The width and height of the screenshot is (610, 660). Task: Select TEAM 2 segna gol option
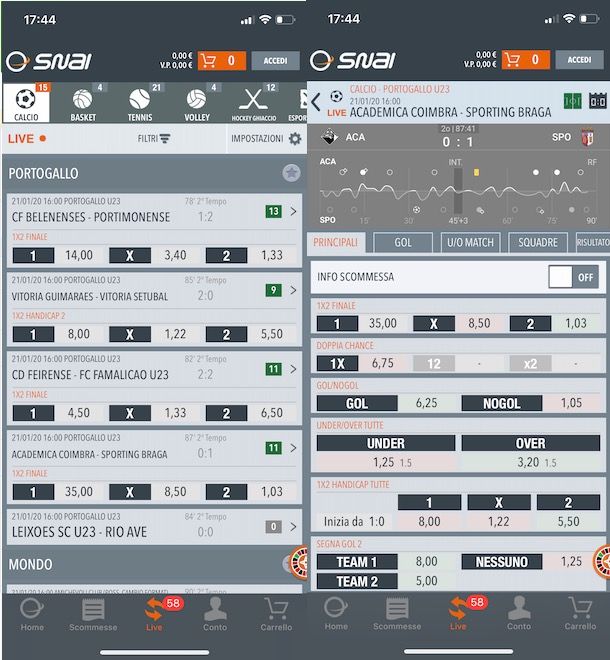tap(357, 581)
